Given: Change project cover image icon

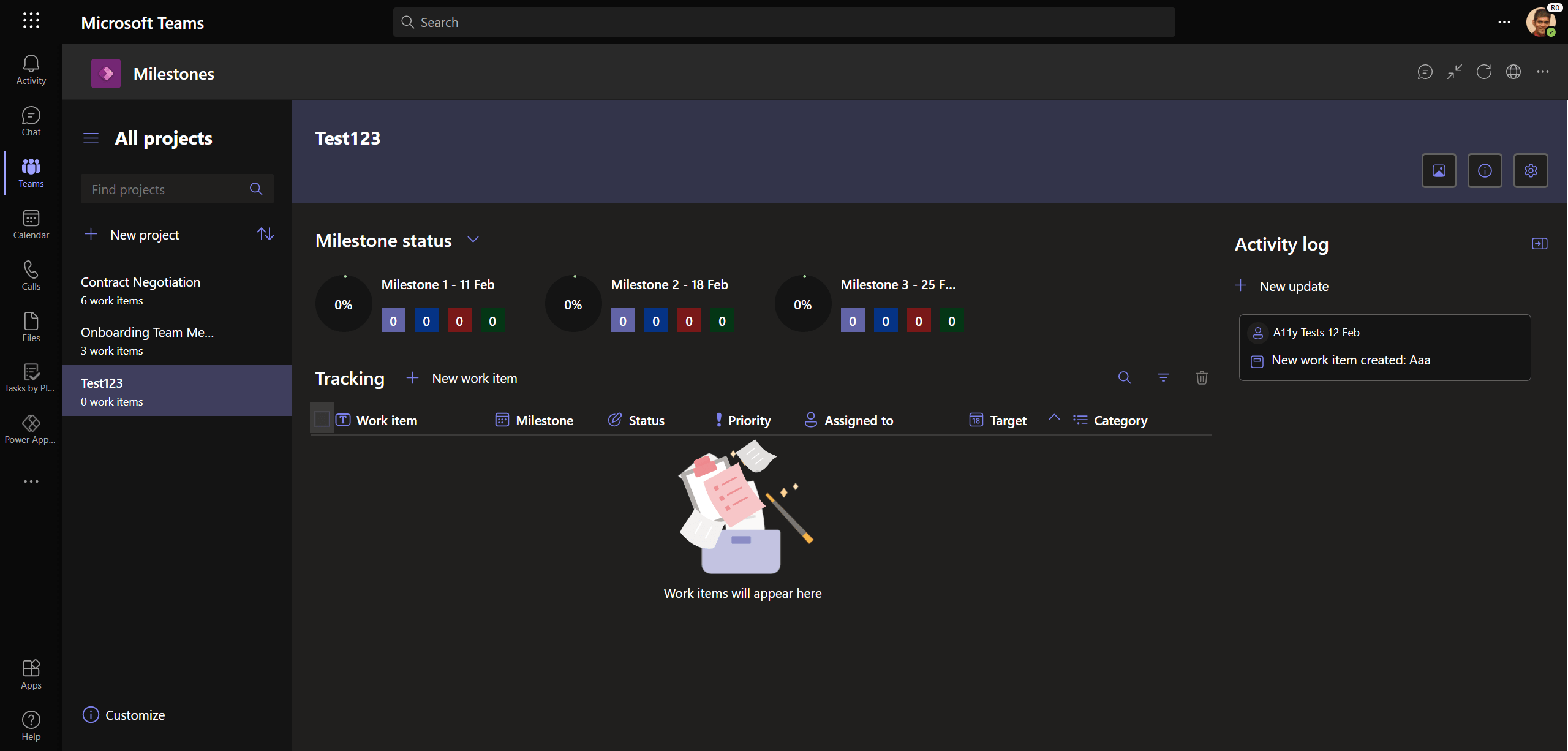Looking at the screenshot, I should pos(1438,171).
